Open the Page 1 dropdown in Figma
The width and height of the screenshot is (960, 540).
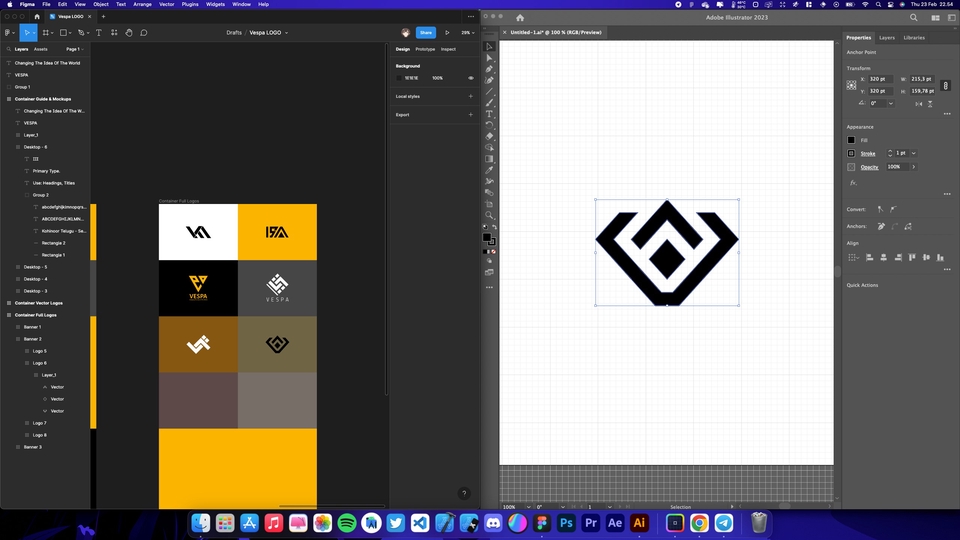75,49
